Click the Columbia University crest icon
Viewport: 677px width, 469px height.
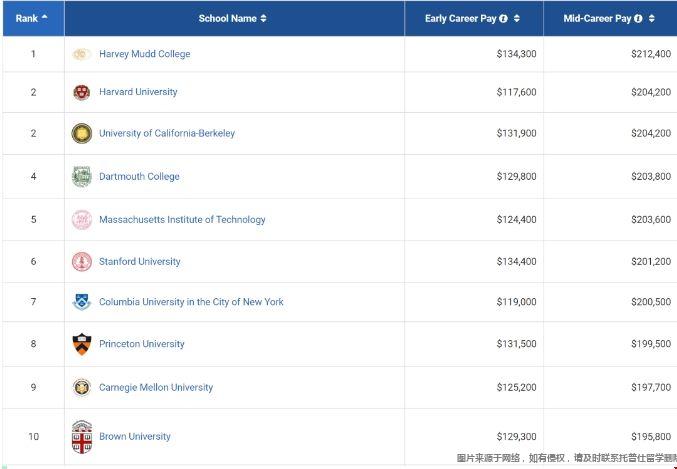click(x=82, y=302)
